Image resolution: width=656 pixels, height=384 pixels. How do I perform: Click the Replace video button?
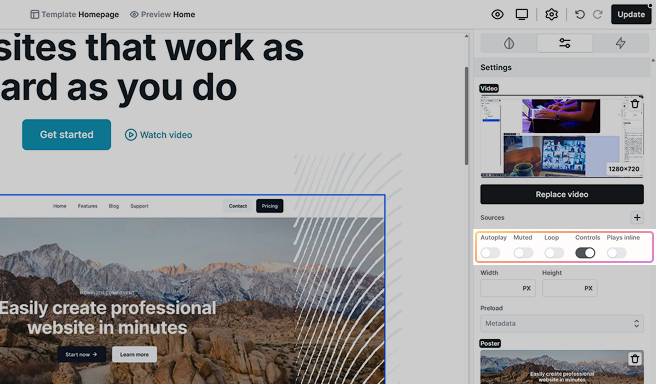[x=562, y=195]
